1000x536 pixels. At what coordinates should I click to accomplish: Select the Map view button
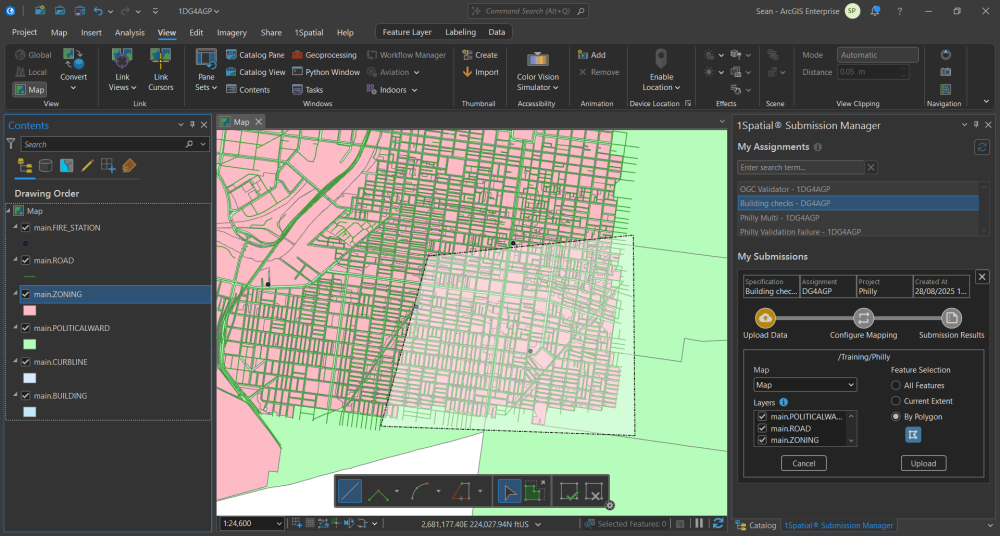coord(29,89)
